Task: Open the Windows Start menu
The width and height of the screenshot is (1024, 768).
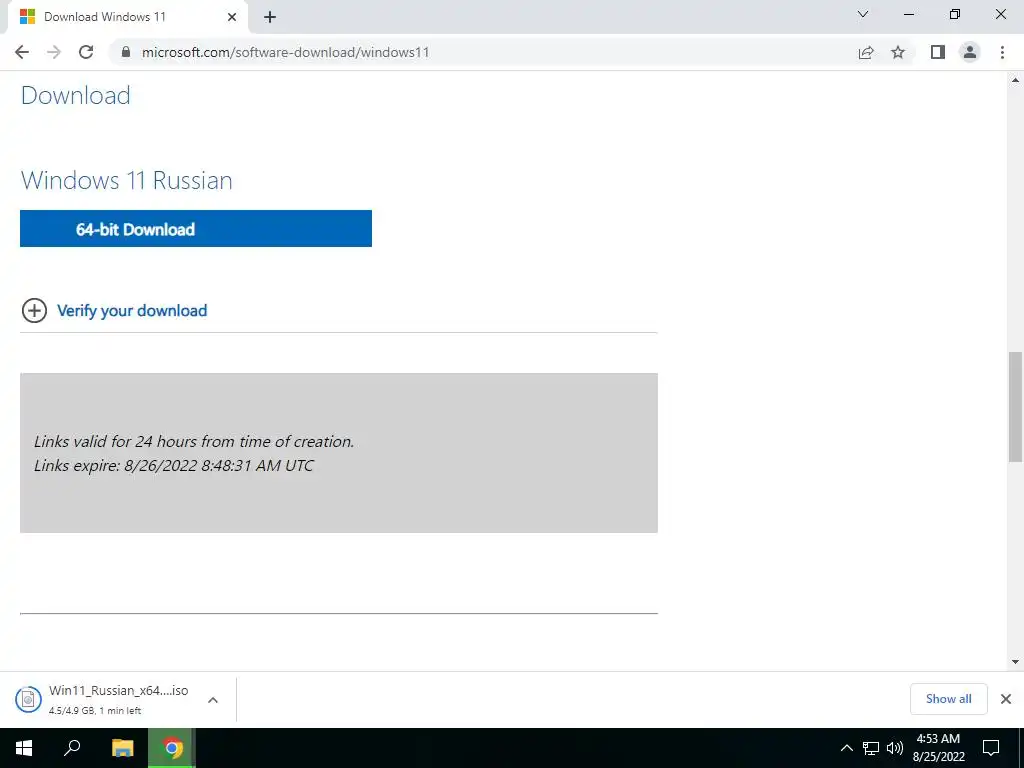Action: (24, 748)
